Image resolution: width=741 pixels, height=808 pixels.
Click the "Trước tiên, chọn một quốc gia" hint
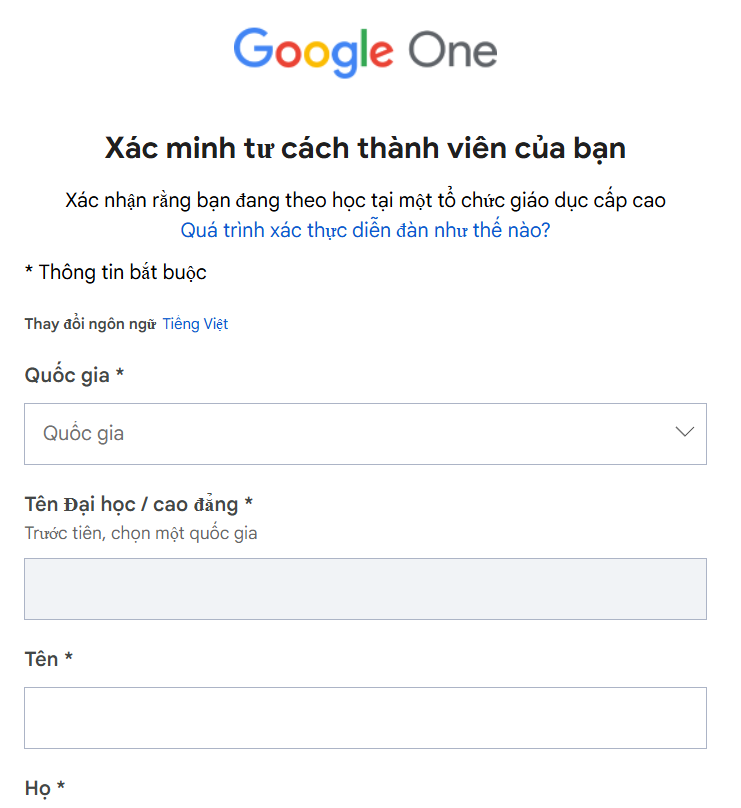pyautogui.click(x=140, y=533)
